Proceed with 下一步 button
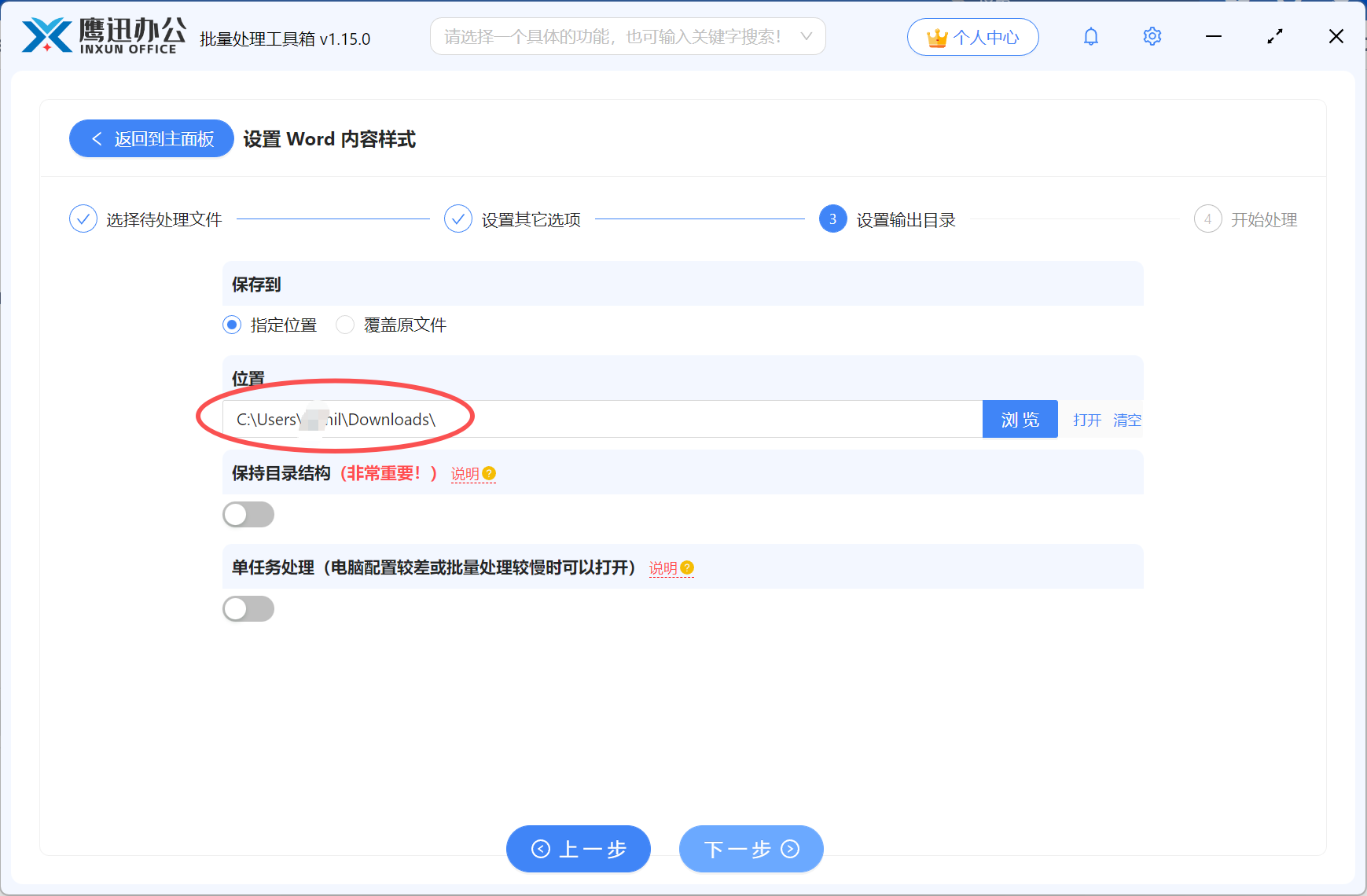1367x896 pixels. 751,849
